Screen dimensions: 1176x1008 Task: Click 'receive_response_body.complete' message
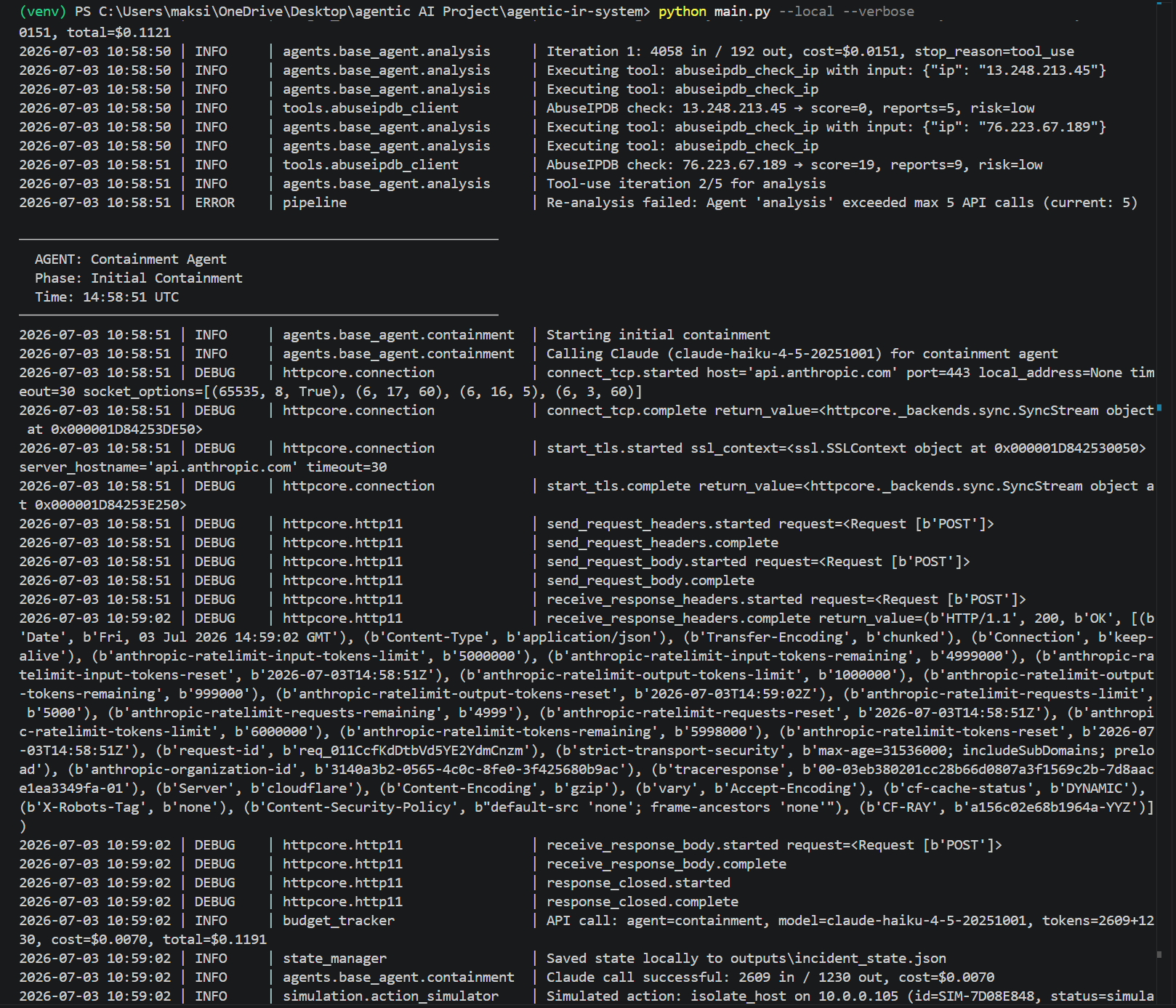click(666, 863)
